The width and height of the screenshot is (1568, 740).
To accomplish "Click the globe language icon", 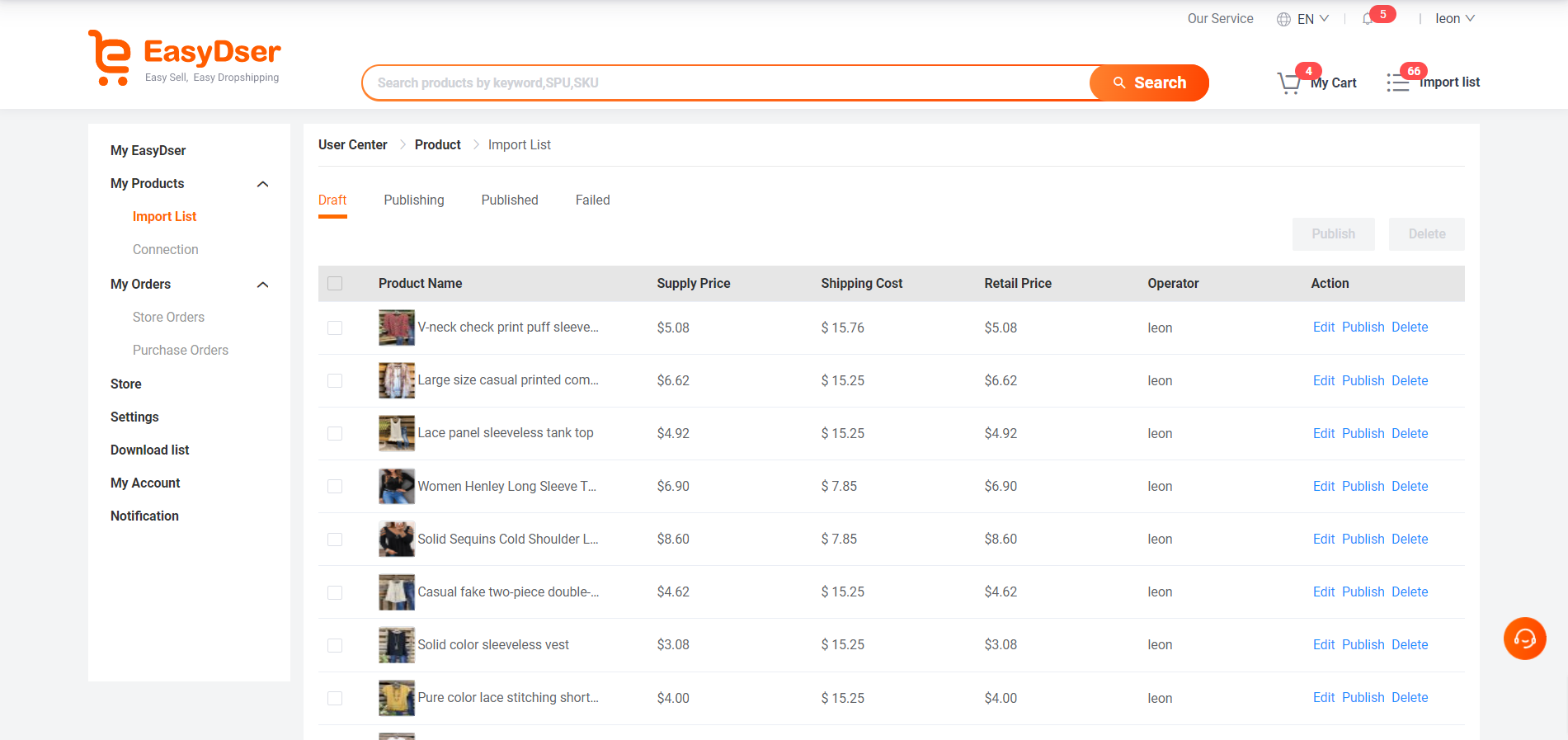I will click(1283, 19).
